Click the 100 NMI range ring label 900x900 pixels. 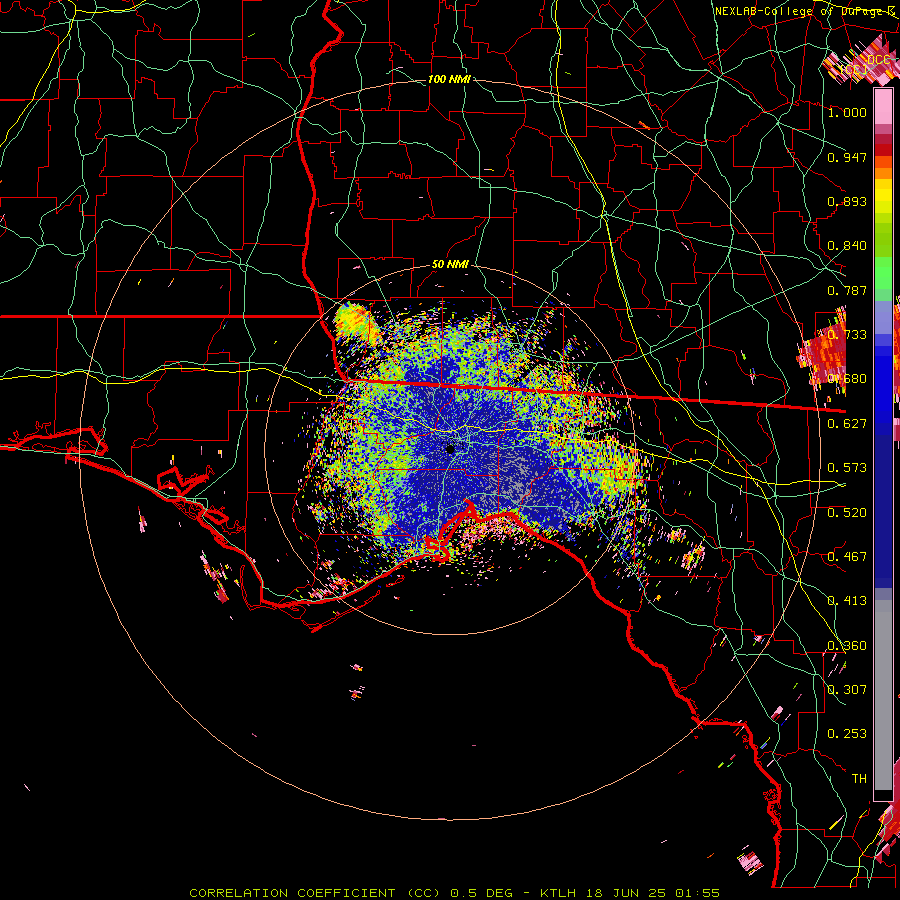[x=449, y=79]
